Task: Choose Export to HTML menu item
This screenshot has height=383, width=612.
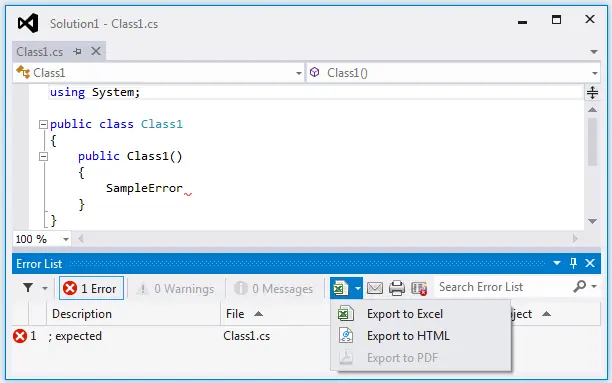Action: point(421,336)
